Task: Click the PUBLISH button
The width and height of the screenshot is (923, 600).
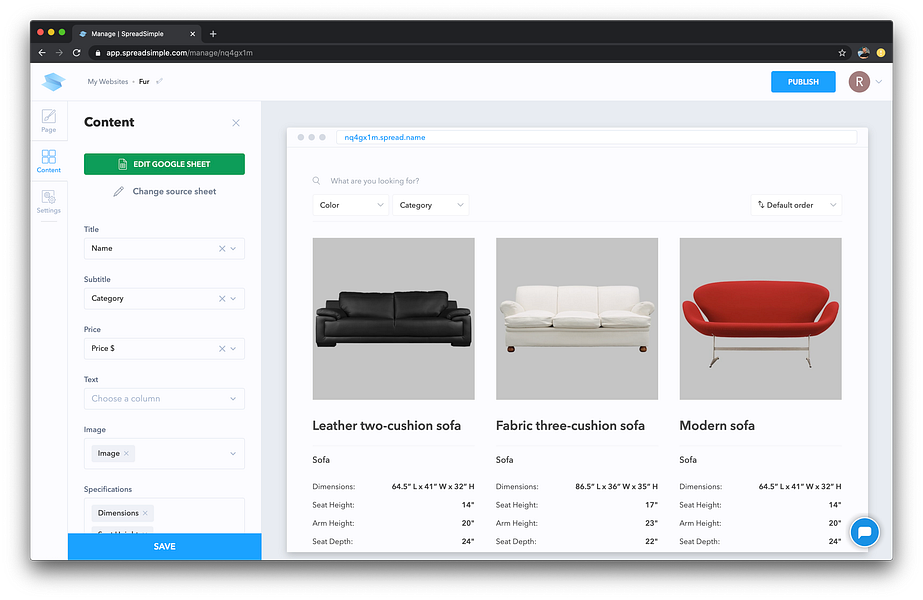Action: click(803, 82)
